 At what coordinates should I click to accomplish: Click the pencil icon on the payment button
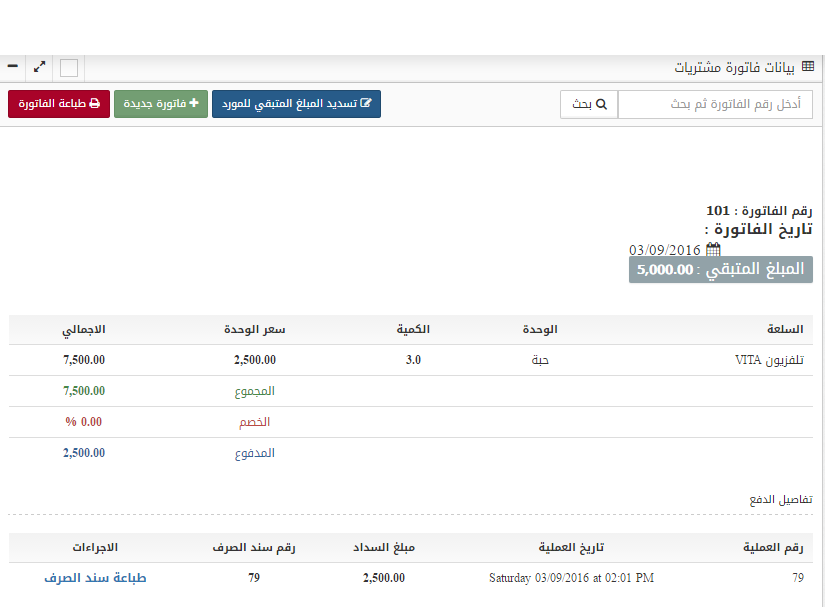pyautogui.click(x=367, y=103)
